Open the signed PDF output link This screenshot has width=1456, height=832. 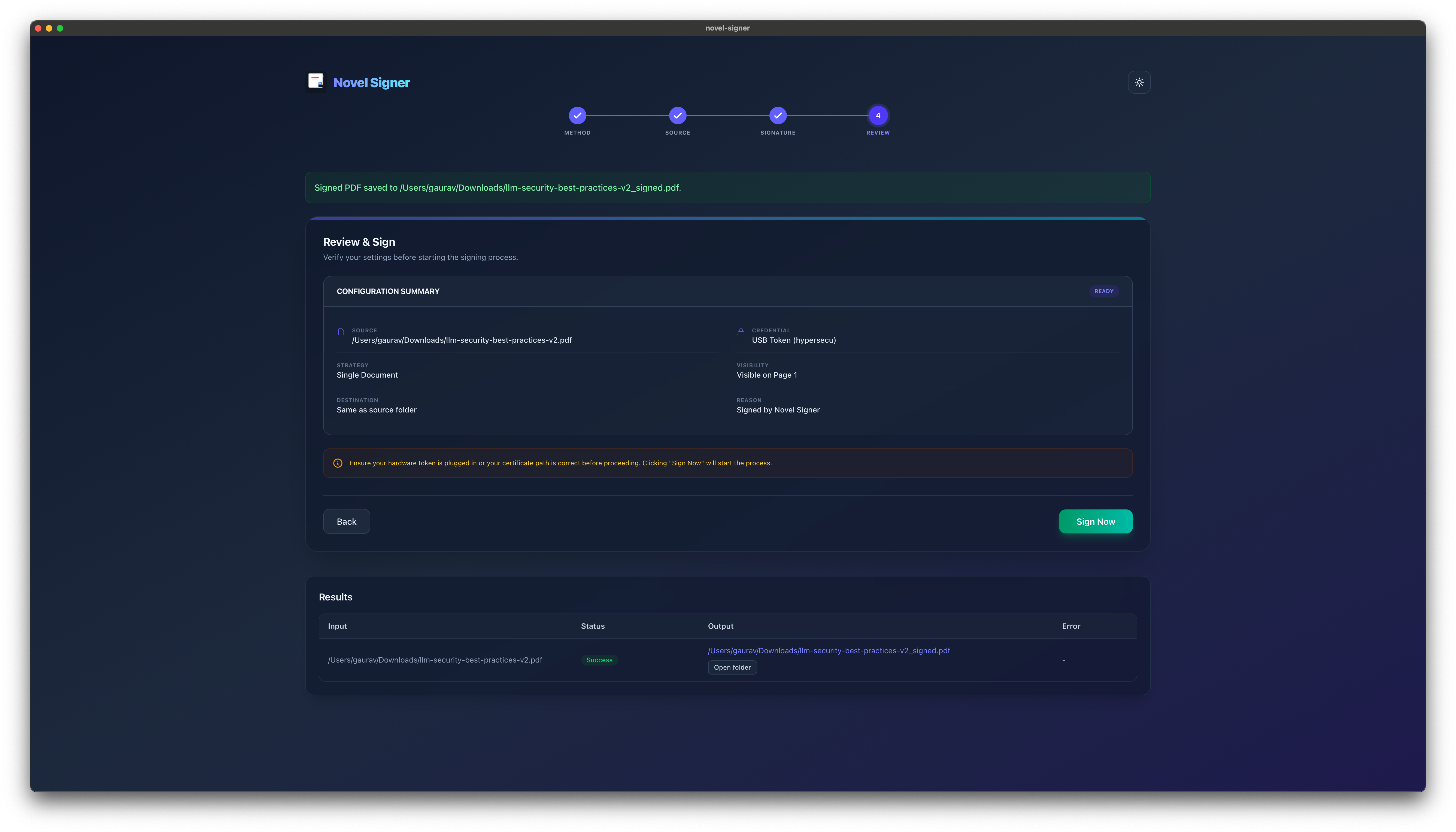(x=829, y=651)
